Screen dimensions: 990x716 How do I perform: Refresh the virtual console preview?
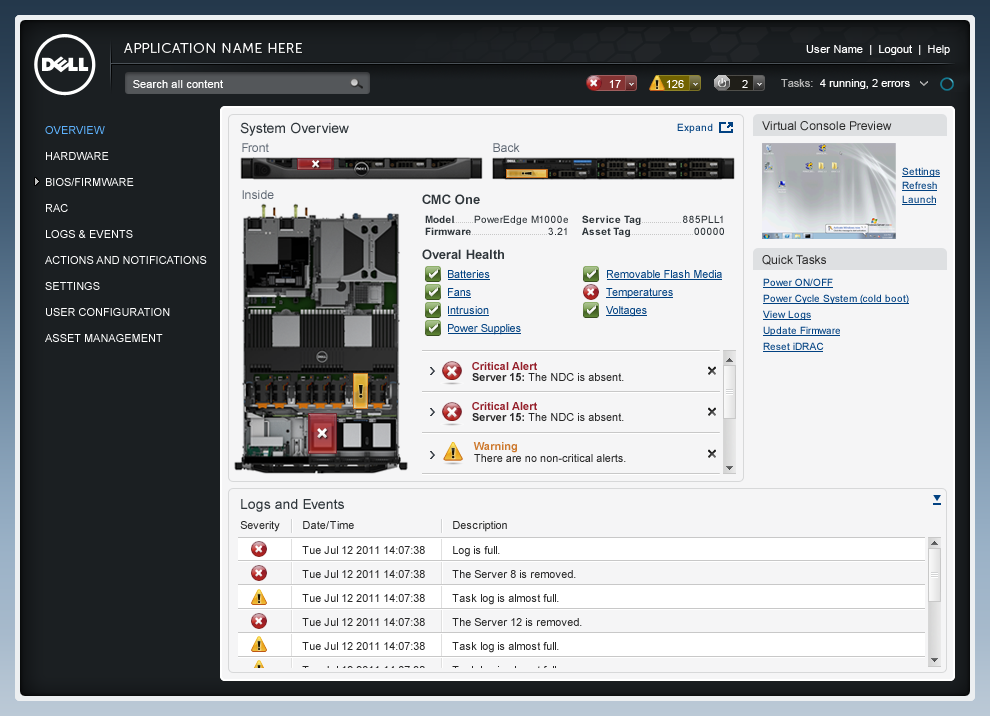919,186
